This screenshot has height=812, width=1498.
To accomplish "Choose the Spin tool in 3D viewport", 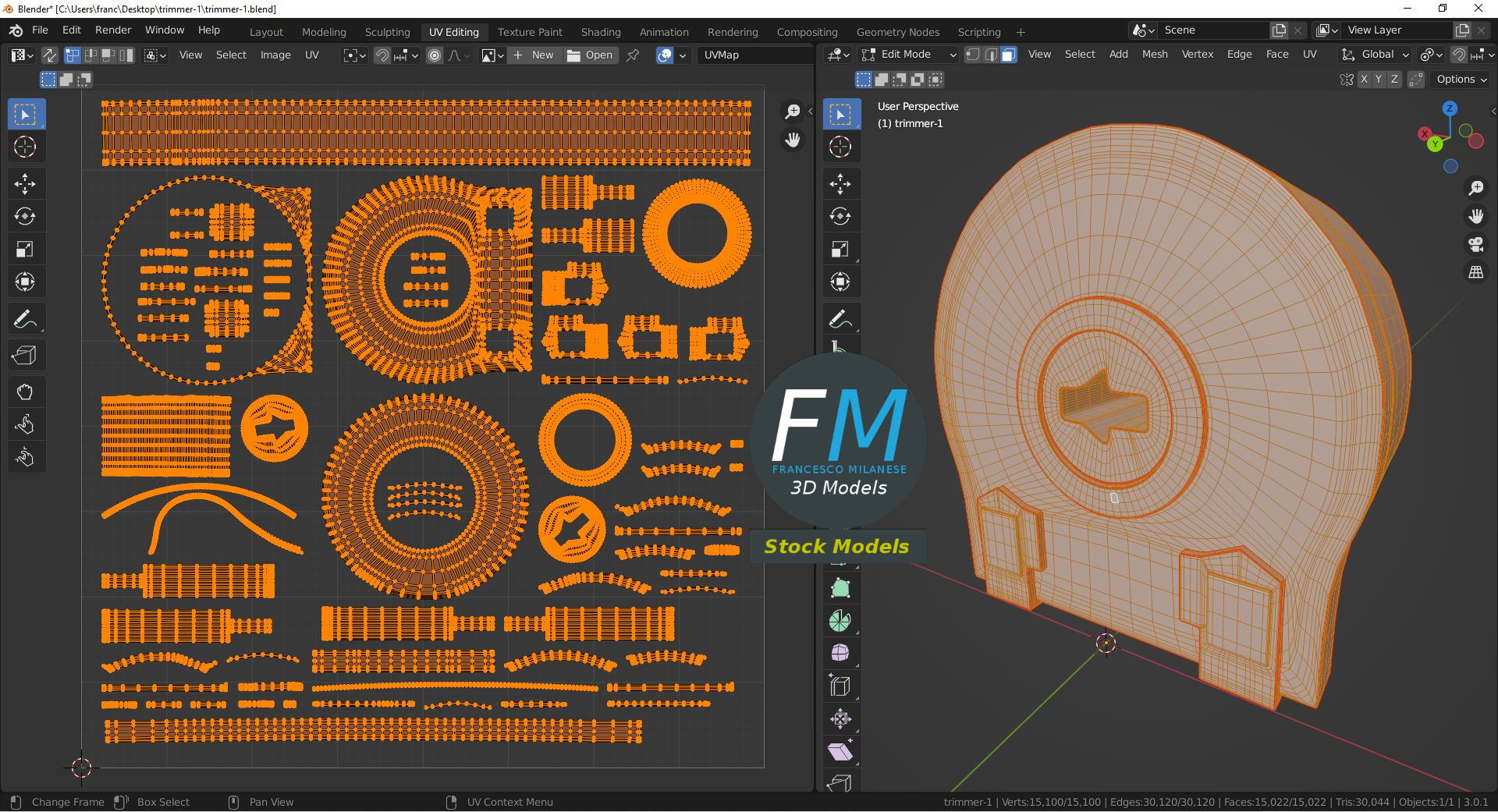I will click(840, 621).
